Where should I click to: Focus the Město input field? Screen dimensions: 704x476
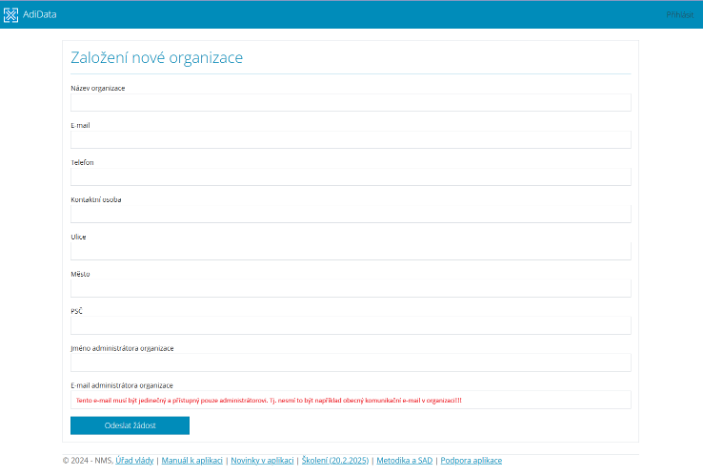pos(351,288)
